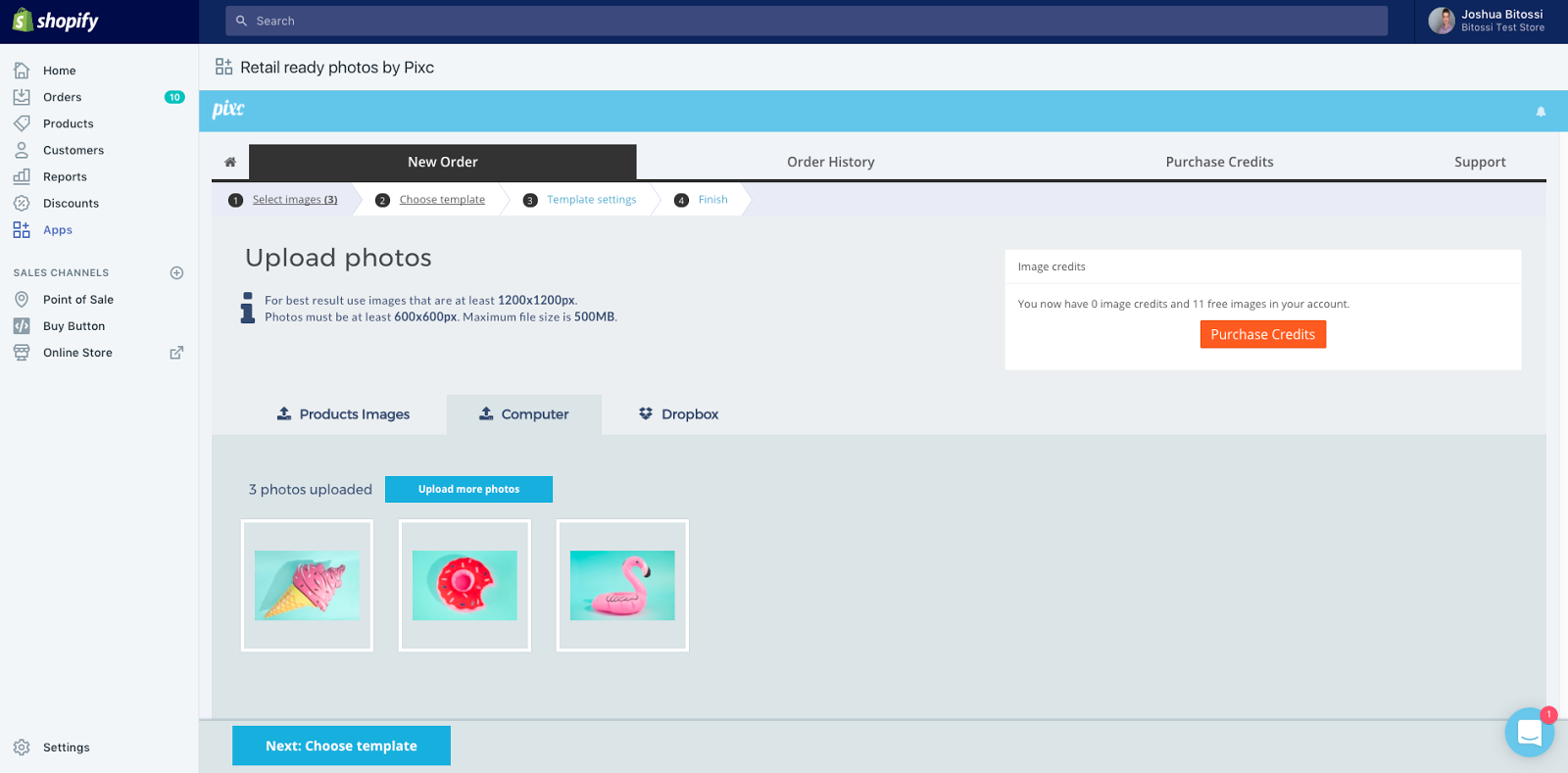The height and width of the screenshot is (773, 1568).
Task: Select the flamingo float thumbnail
Action: pos(622,585)
